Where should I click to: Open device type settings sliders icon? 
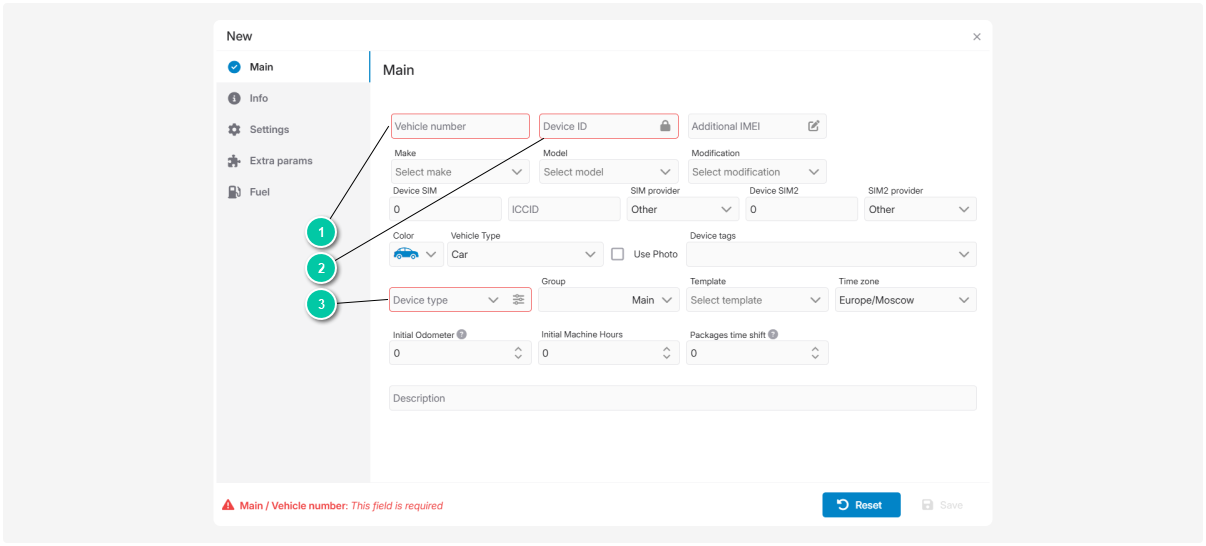pos(518,300)
